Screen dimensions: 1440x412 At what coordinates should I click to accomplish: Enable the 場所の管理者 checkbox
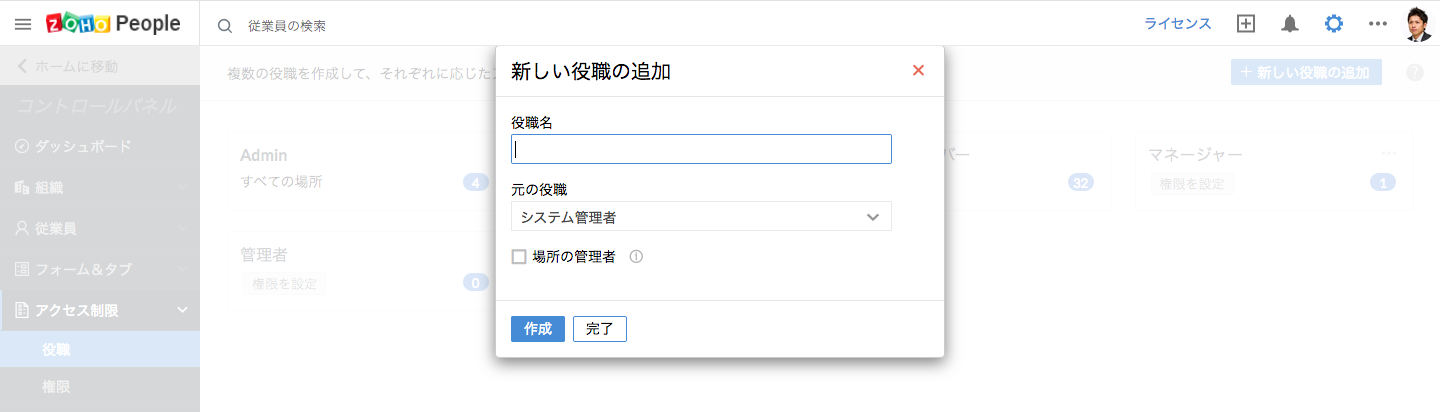click(519, 257)
